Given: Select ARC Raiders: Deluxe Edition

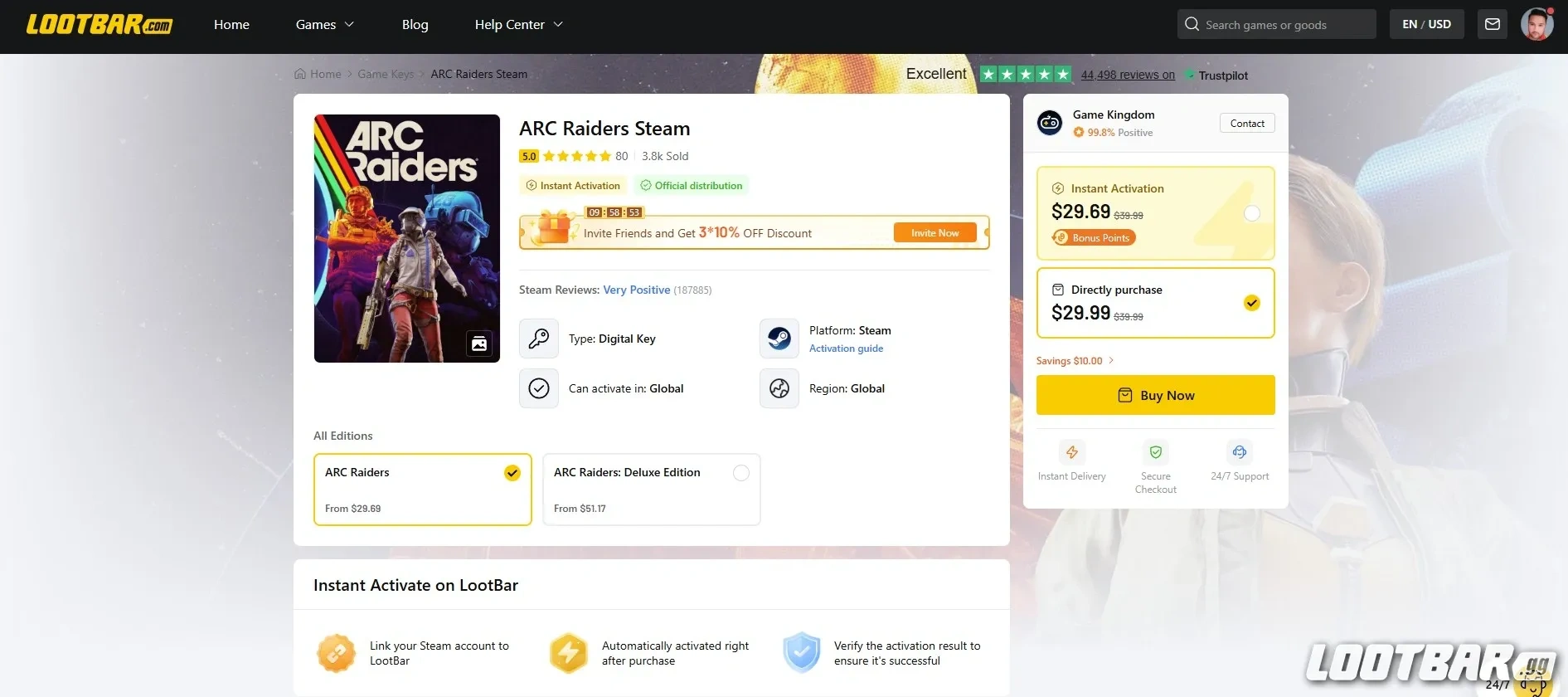Looking at the screenshot, I should (x=652, y=490).
